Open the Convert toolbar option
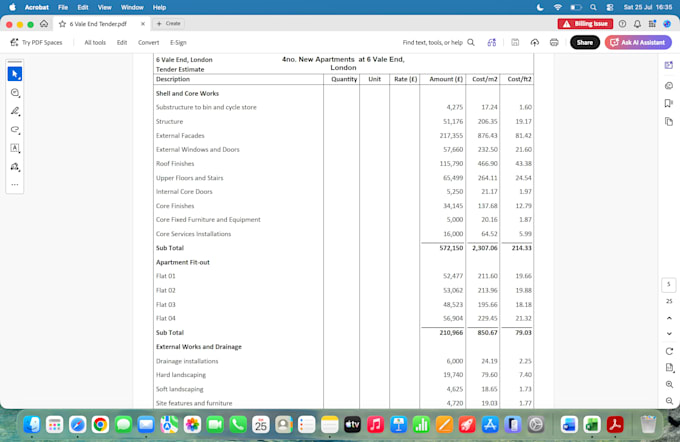The image size is (680, 442). click(148, 43)
